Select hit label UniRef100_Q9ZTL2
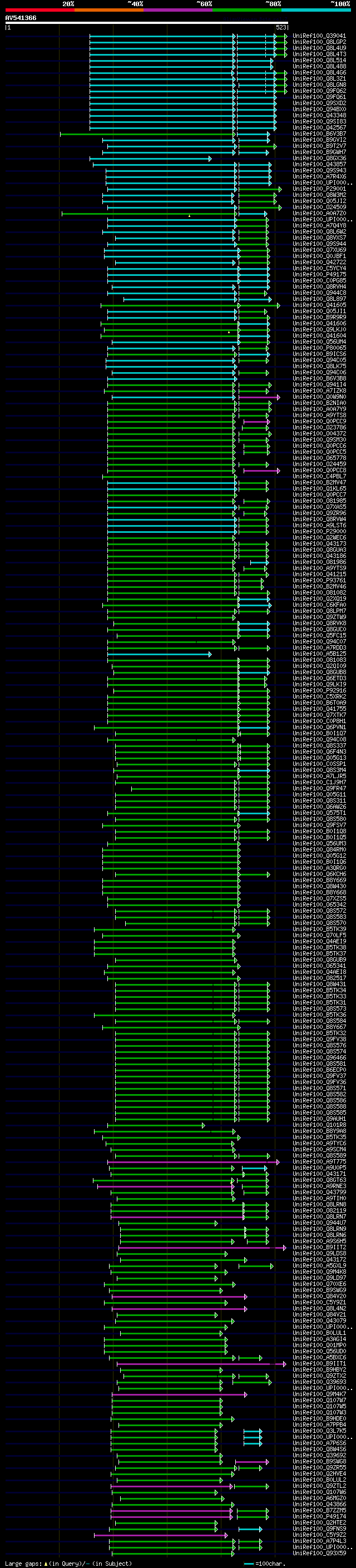Viewport: 356px width, 1568px height. 319,1486
